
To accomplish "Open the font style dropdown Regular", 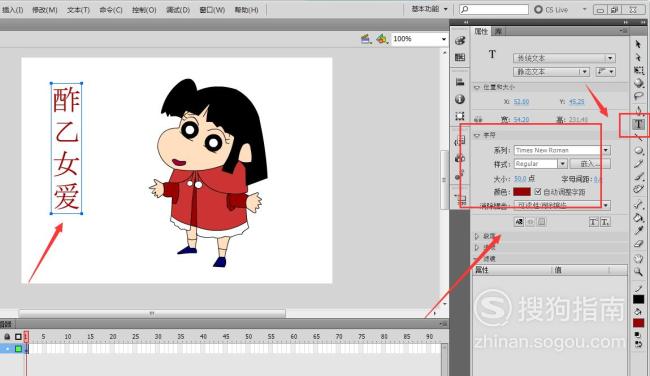I will coord(540,164).
